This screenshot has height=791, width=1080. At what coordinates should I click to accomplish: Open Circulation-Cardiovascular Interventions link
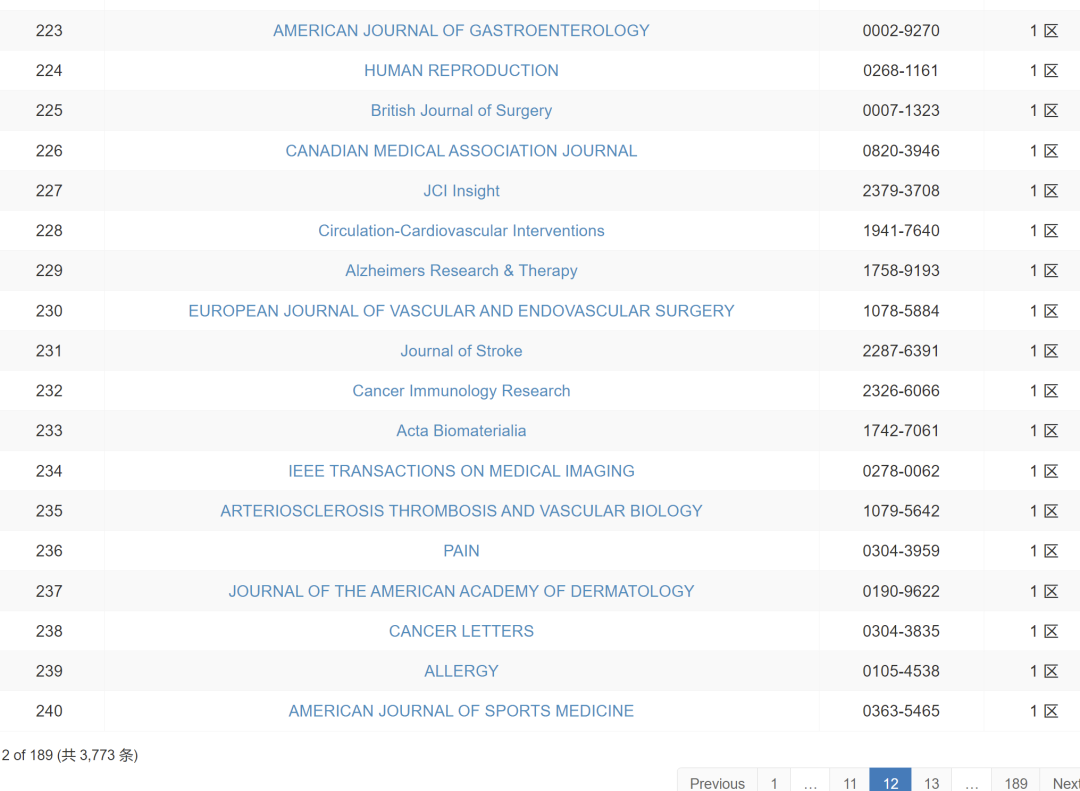point(461,230)
